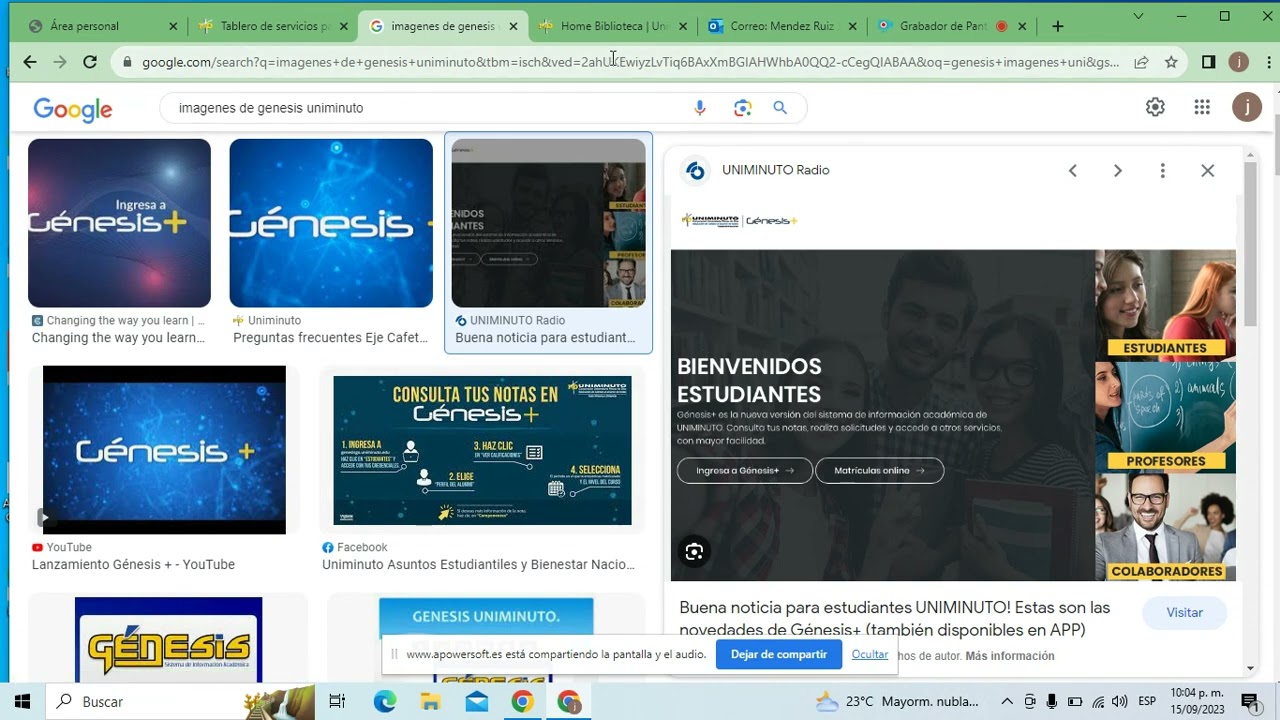Close the Área personal tab
The width and height of the screenshot is (1280, 720).
(173, 26)
